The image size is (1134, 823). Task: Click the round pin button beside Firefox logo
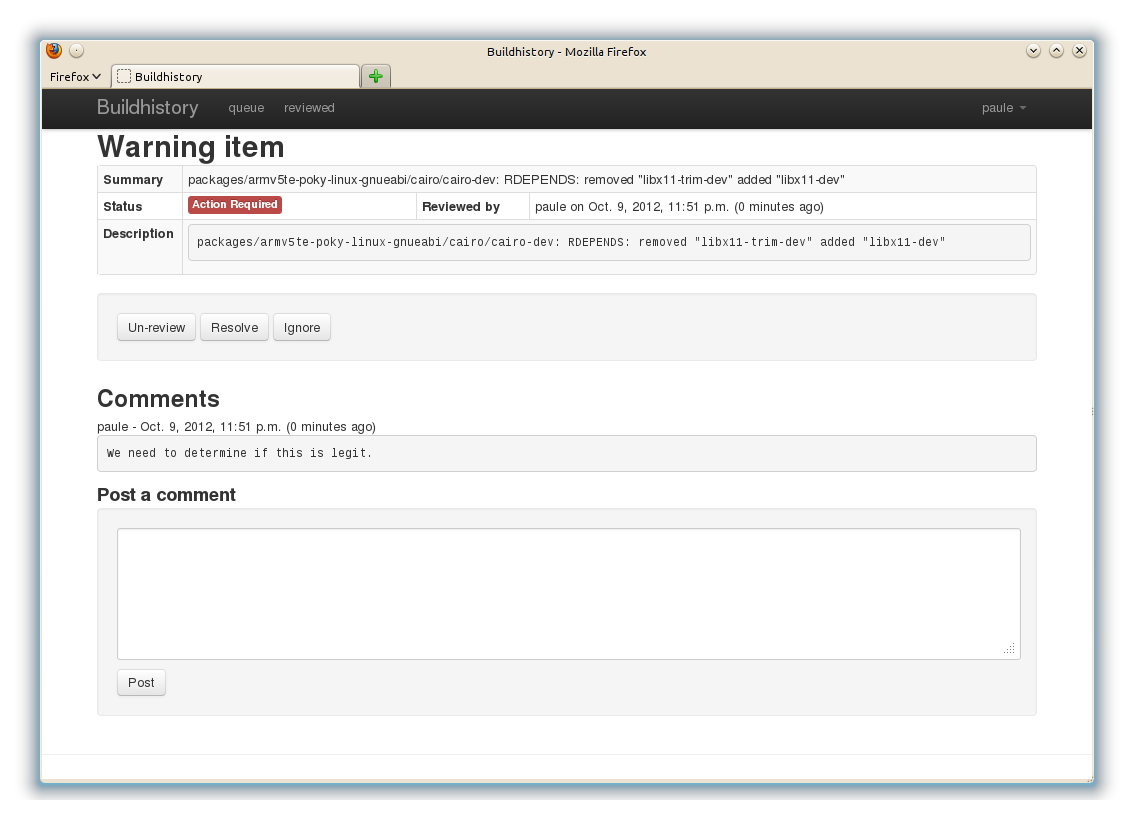point(77,51)
